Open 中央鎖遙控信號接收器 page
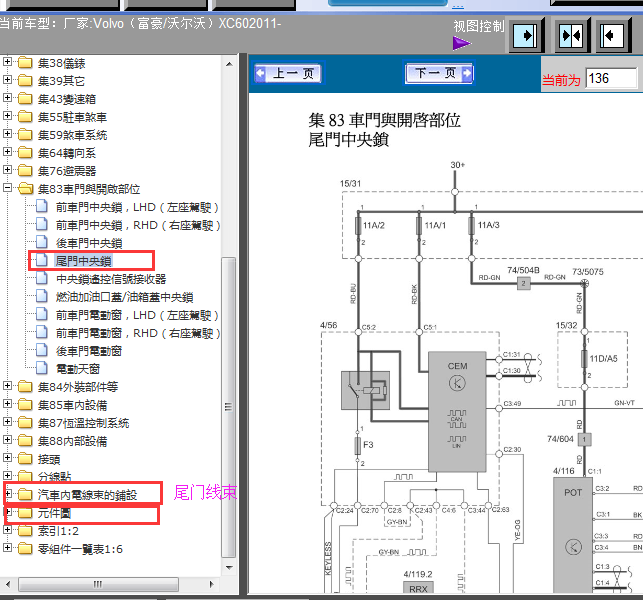 pos(111,279)
